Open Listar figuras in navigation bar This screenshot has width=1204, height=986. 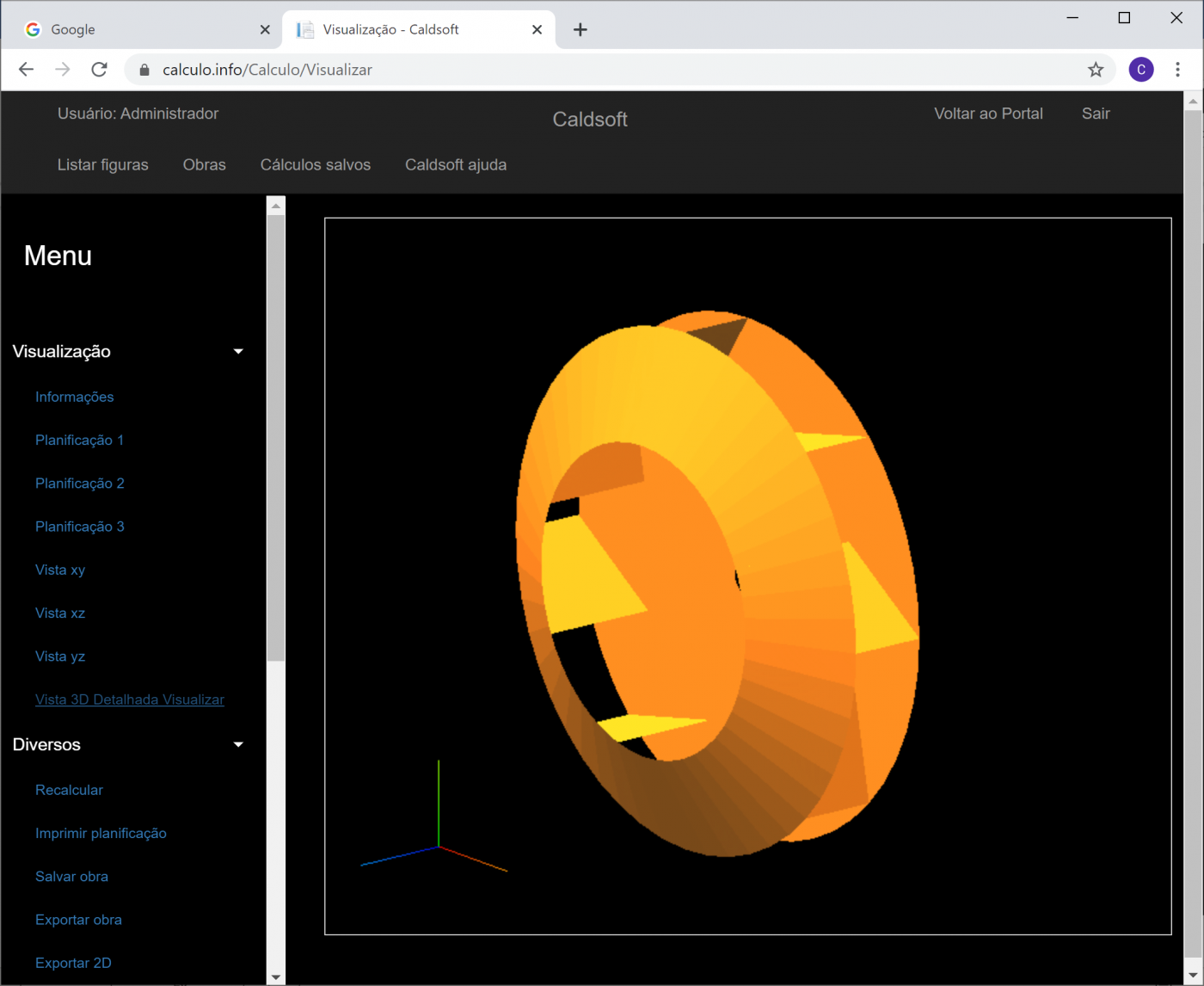(x=102, y=164)
